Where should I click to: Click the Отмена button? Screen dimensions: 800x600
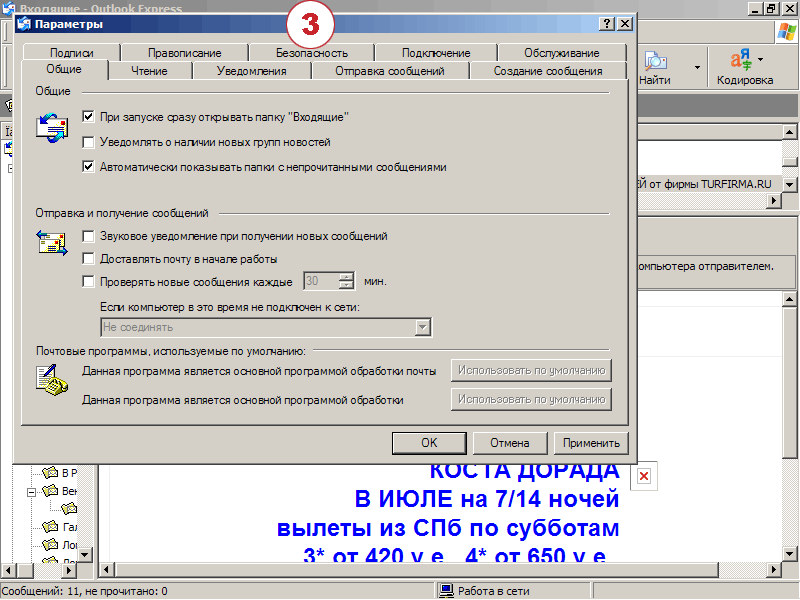[509, 442]
